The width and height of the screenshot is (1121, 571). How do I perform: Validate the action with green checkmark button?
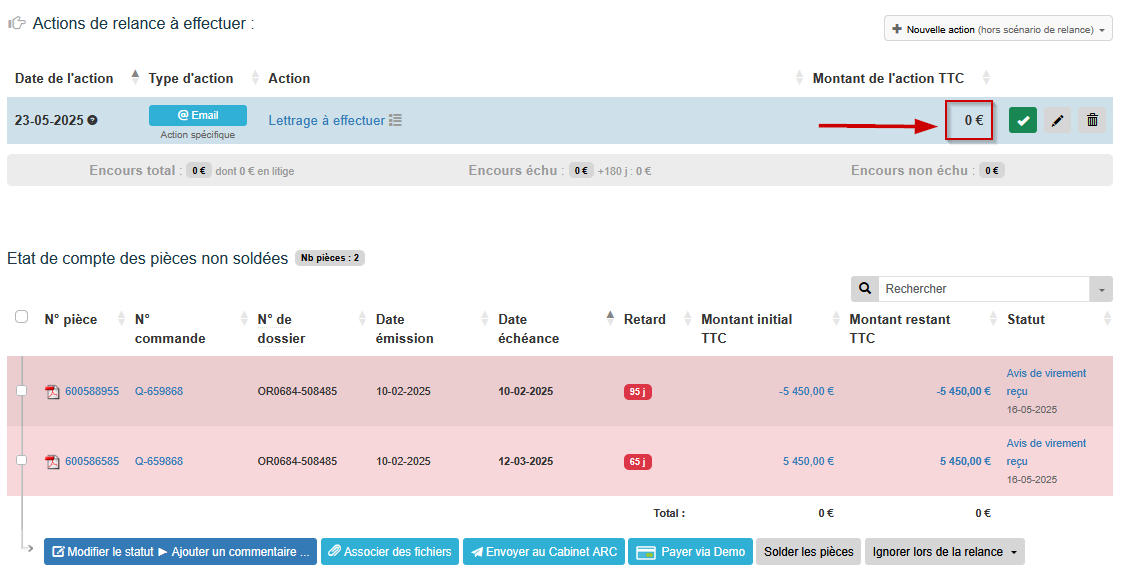point(1022,121)
